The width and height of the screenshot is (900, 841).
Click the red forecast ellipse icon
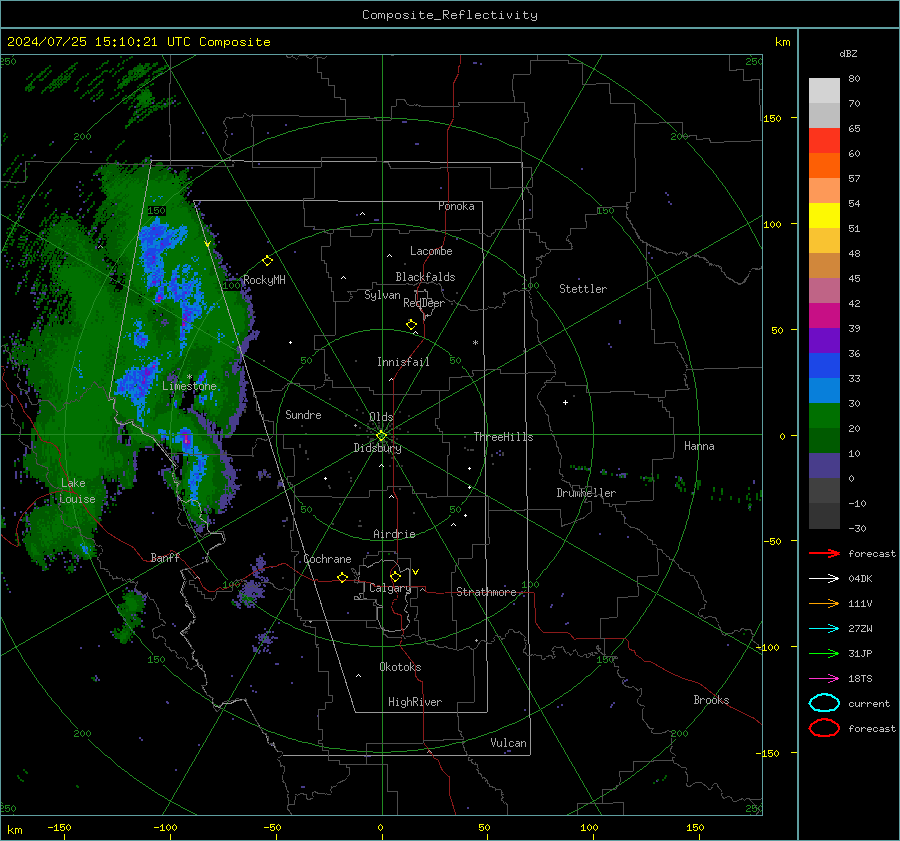tap(824, 728)
